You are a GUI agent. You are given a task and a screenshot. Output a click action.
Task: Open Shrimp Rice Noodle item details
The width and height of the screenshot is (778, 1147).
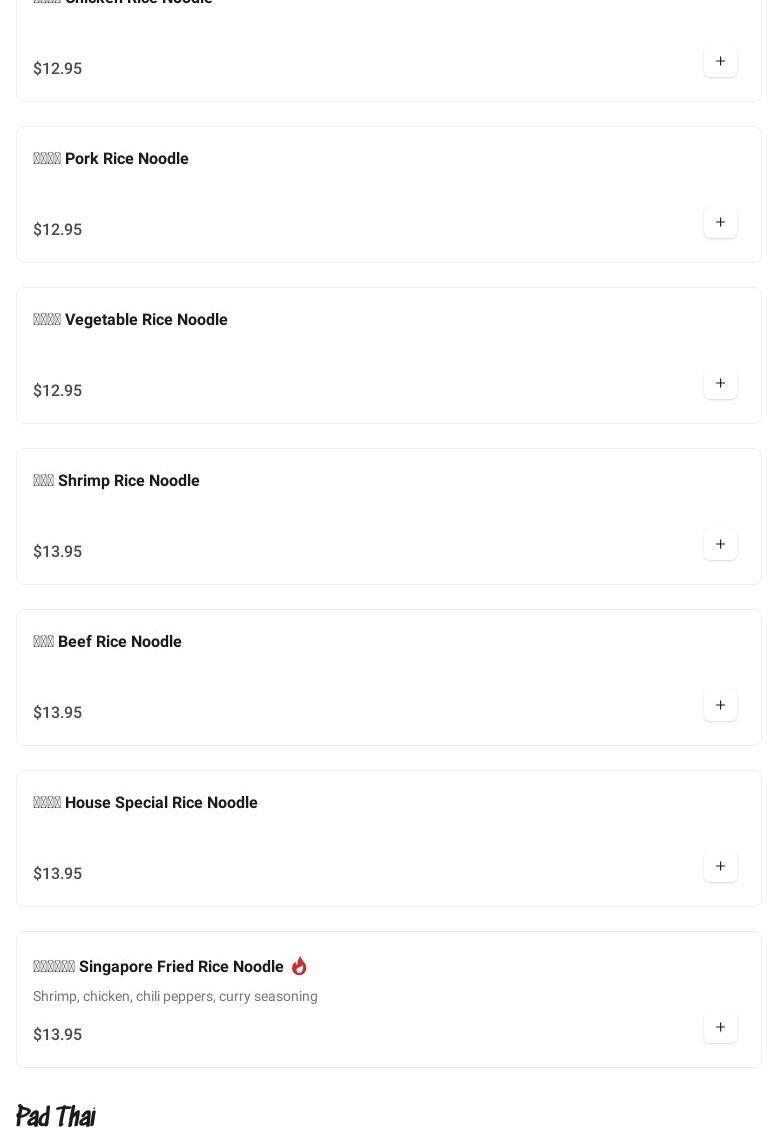click(116, 481)
